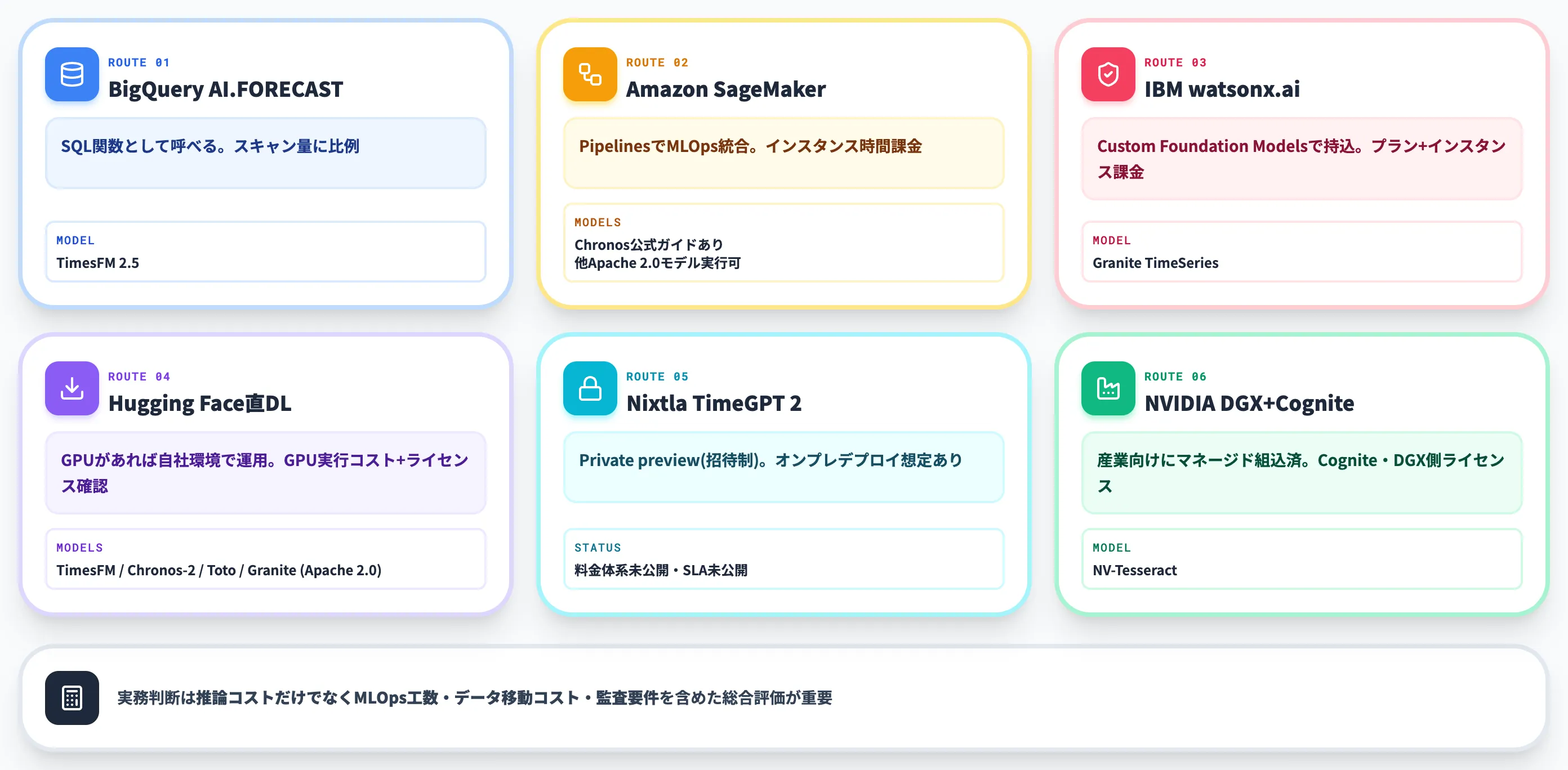Select the ROUTE 04 label

[139, 377]
